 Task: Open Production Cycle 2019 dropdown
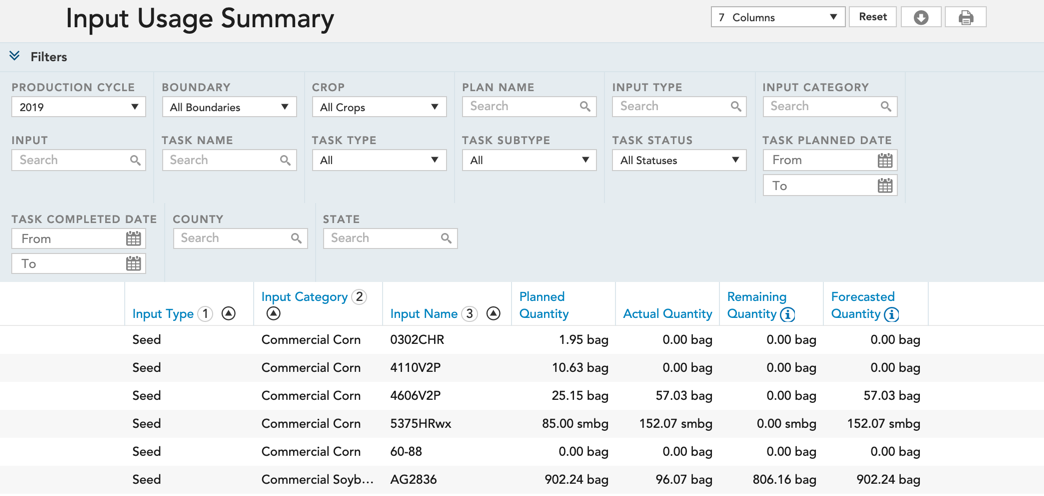(x=79, y=107)
